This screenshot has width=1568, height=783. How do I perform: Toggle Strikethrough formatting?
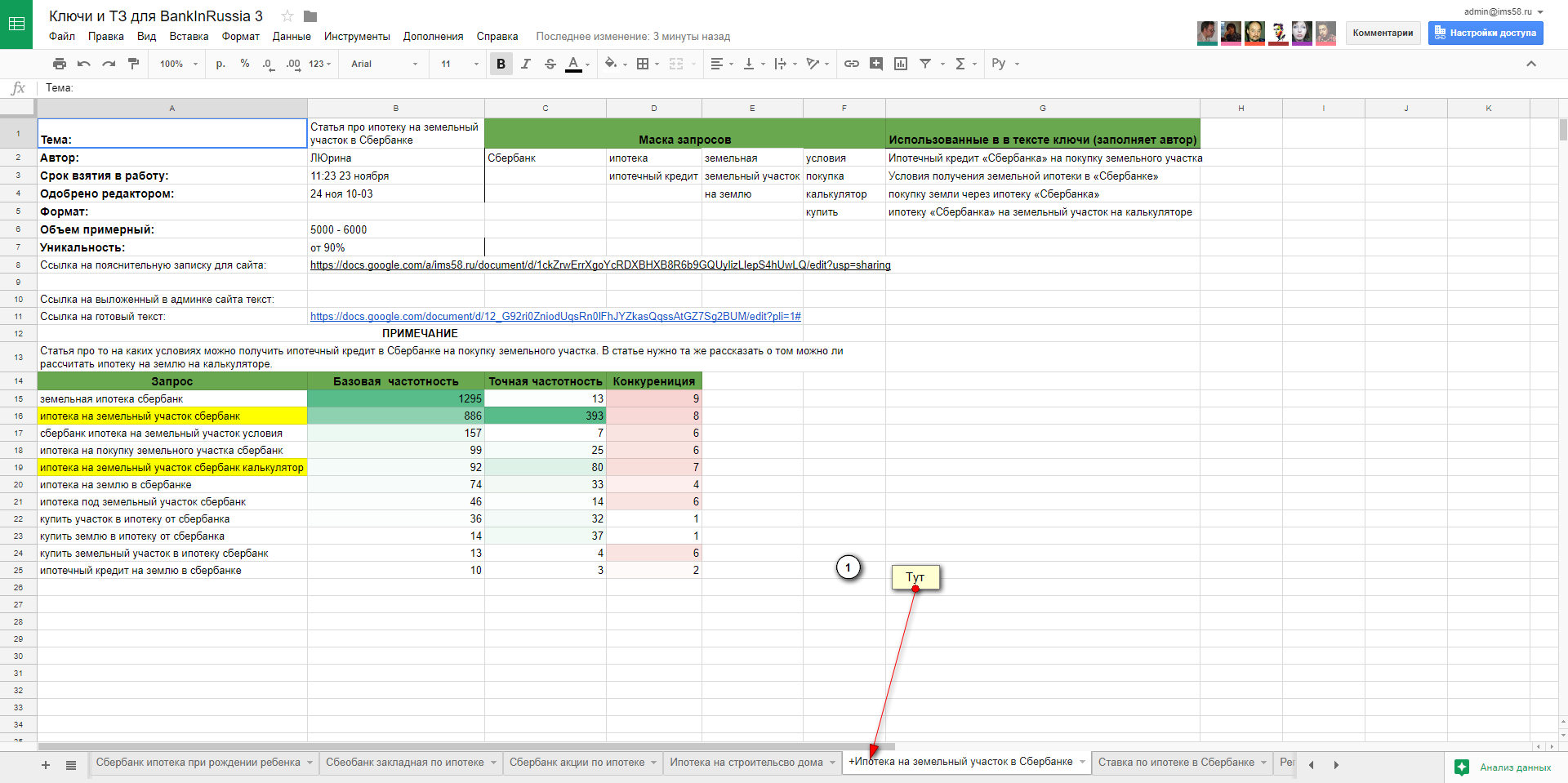click(x=550, y=64)
